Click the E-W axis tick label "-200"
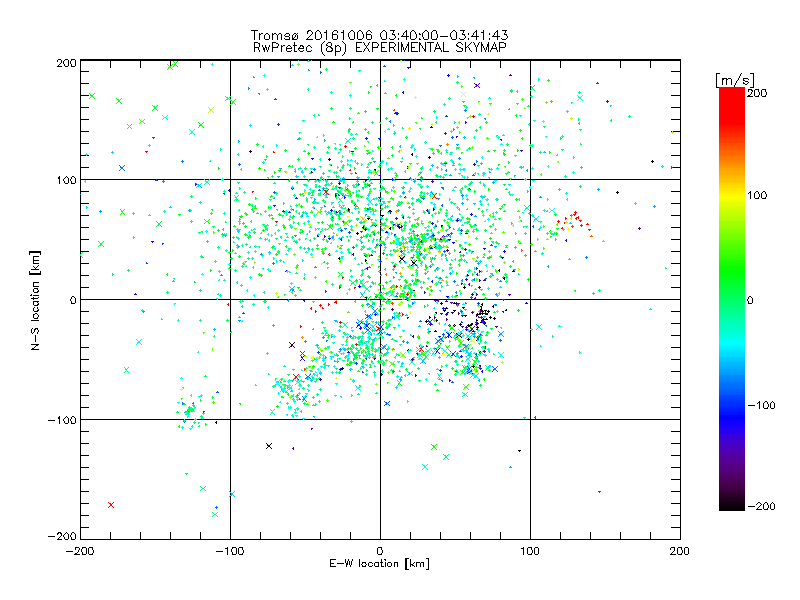Viewport: 800px width, 600px height. point(80,551)
